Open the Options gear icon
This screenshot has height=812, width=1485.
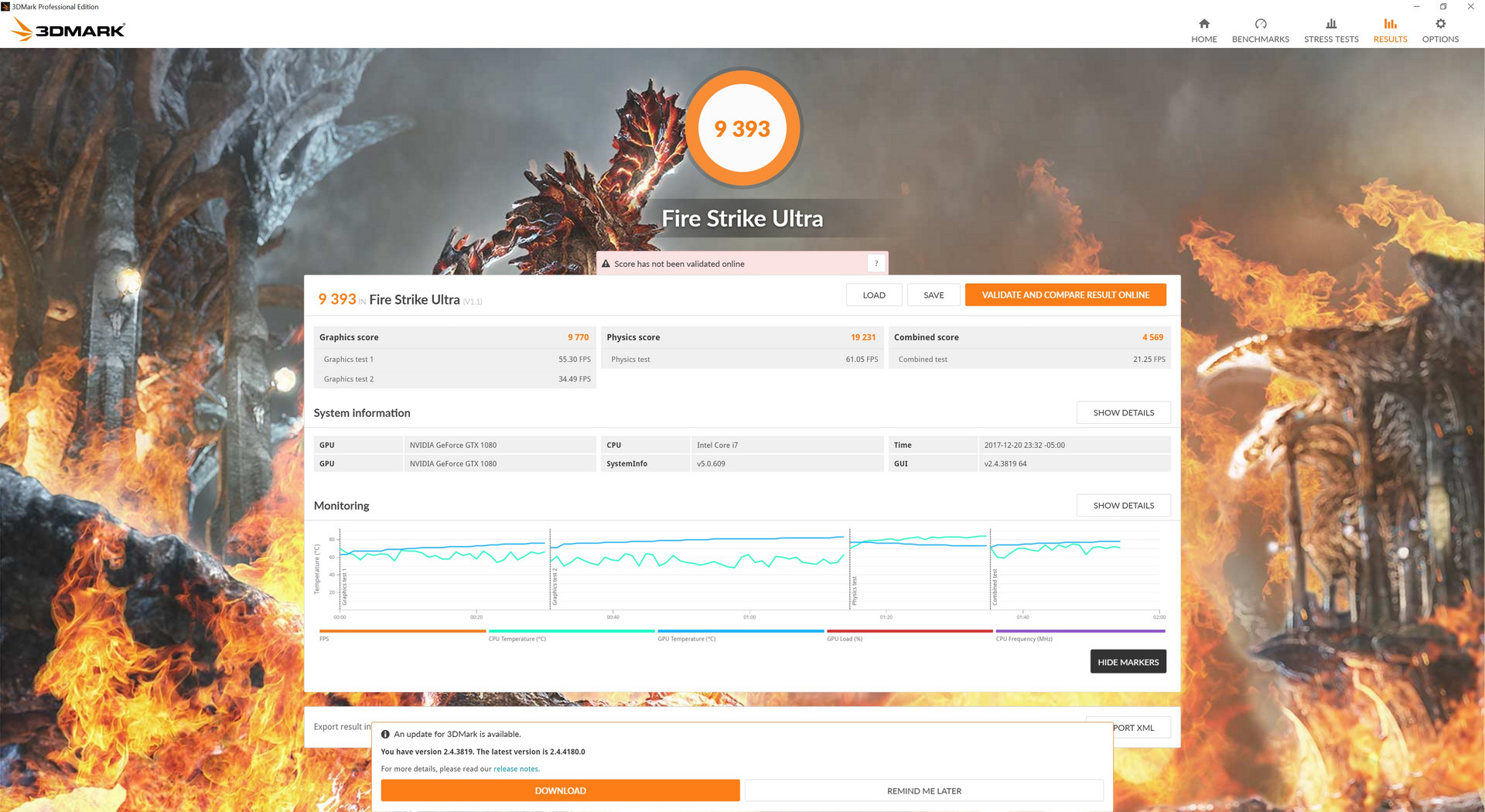click(x=1440, y=24)
